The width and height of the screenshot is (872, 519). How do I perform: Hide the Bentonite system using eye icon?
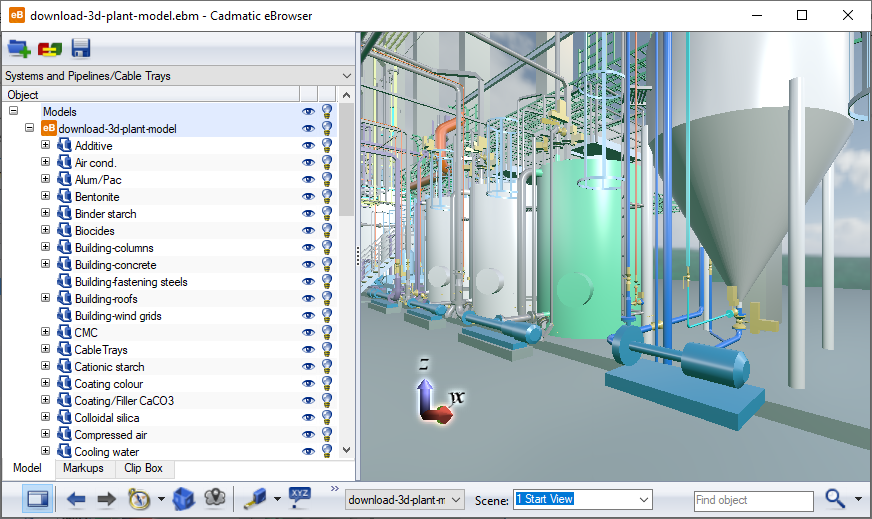pos(308,197)
